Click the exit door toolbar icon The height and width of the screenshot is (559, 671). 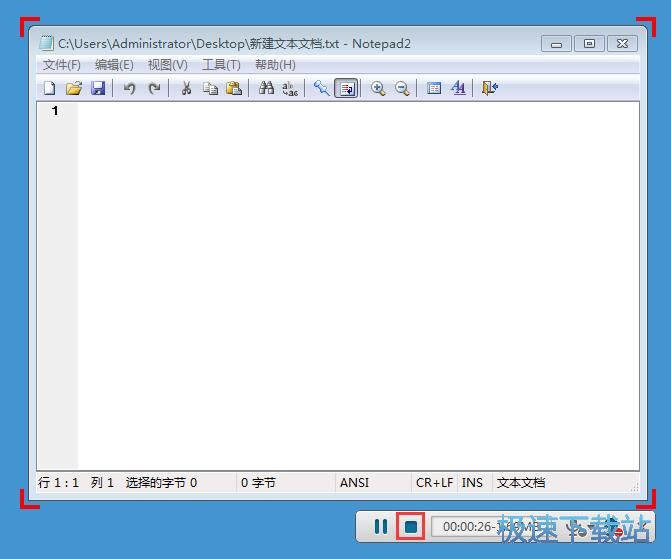490,88
